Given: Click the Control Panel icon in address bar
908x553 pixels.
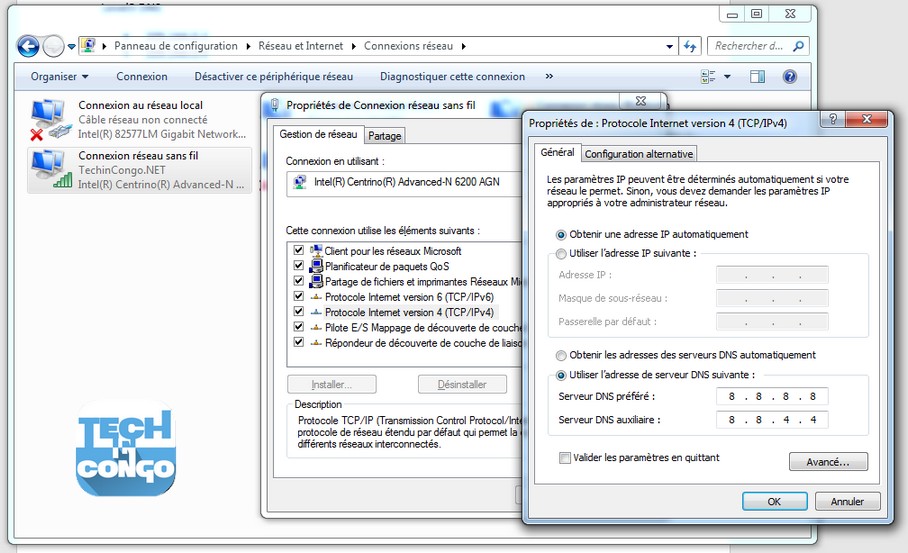Looking at the screenshot, I should pyautogui.click(x=88, y=45).
